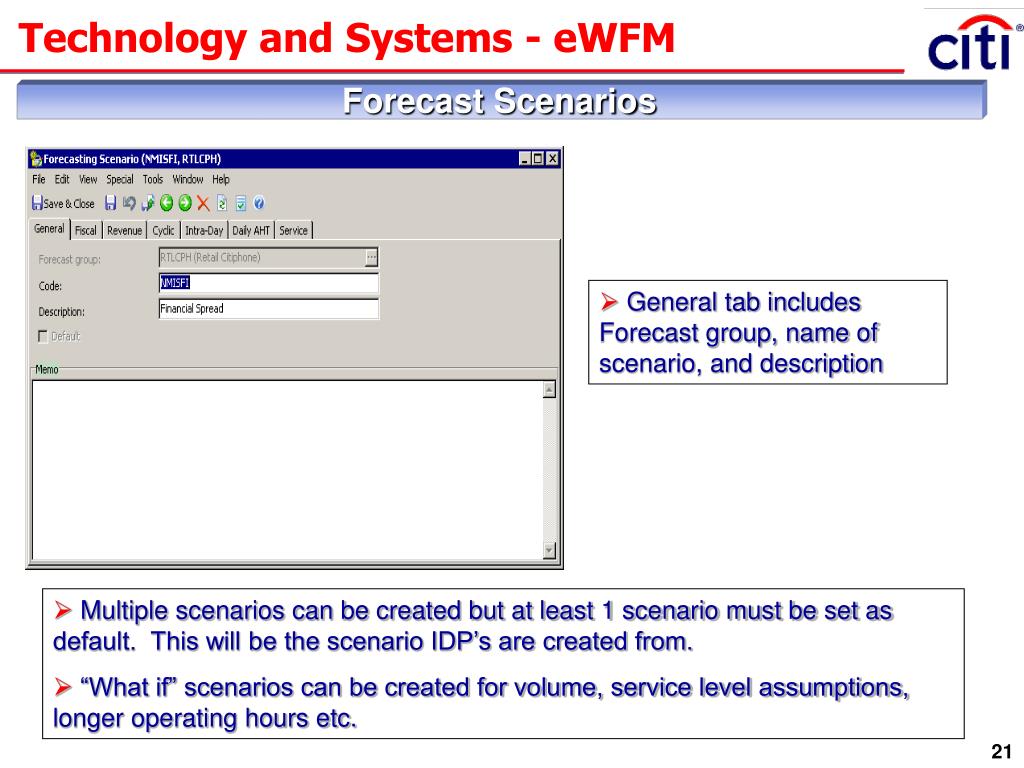This screenshot has width=1024, height=768.
Task: Switch to the Revenue tab
Action: [124, 231]
